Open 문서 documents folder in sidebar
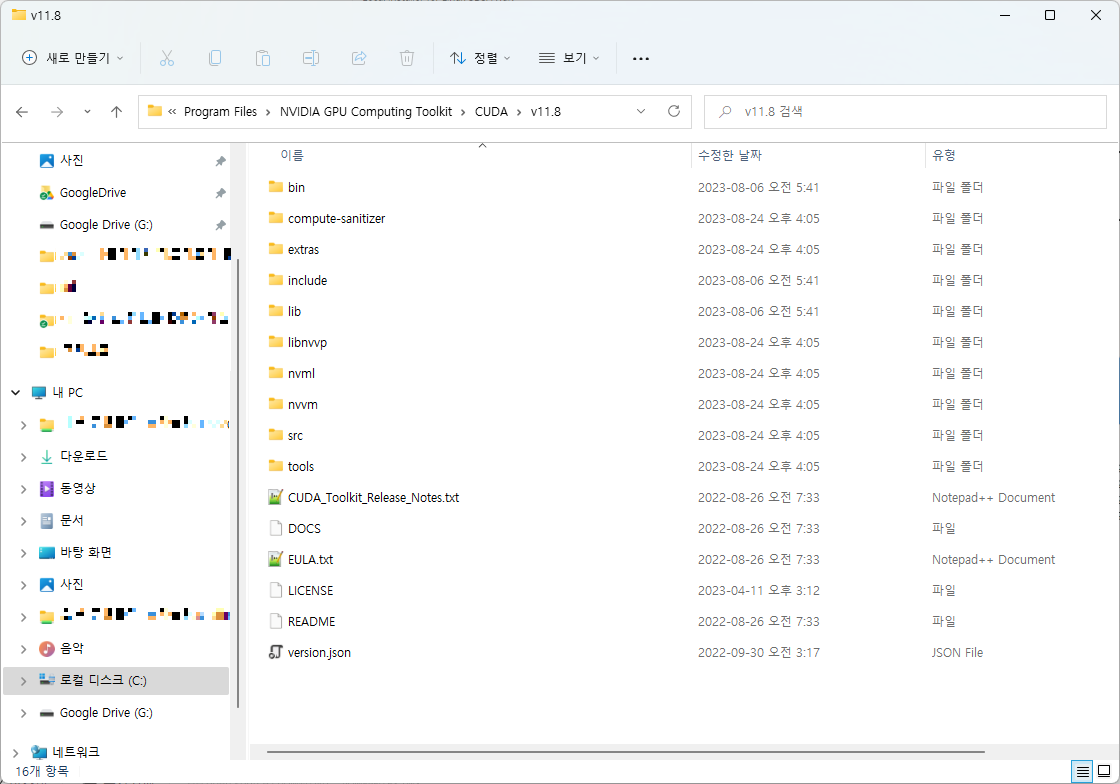1120x784 pixels. pos(71,521)
